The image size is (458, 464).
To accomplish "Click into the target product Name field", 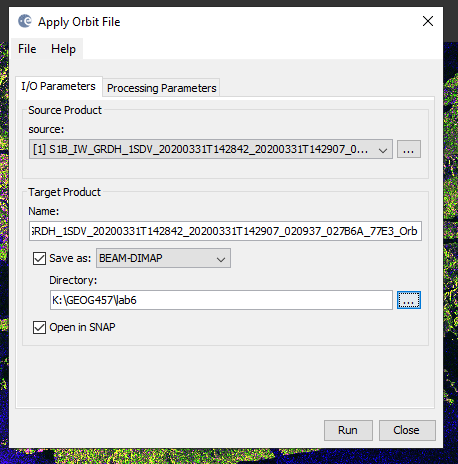I will tap(225, 231).
